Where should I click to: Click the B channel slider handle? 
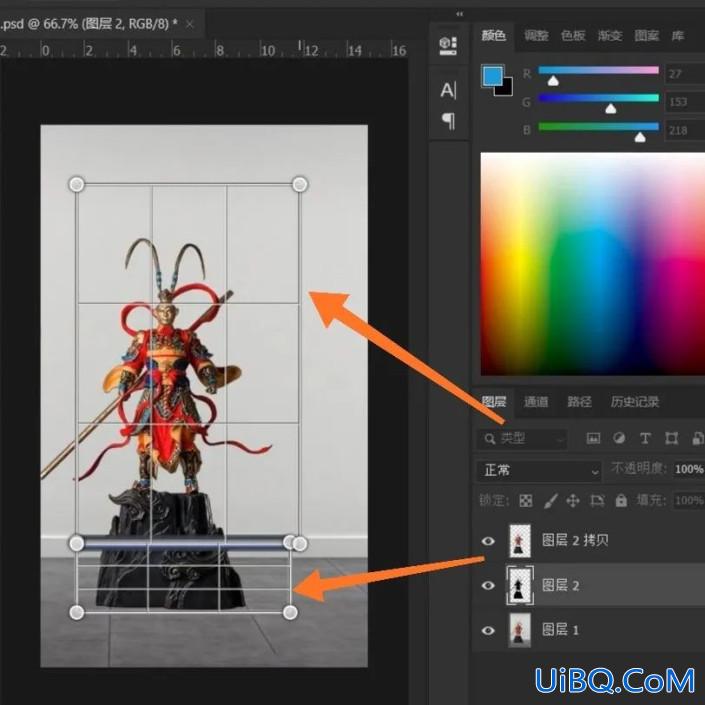pos(640,137)
